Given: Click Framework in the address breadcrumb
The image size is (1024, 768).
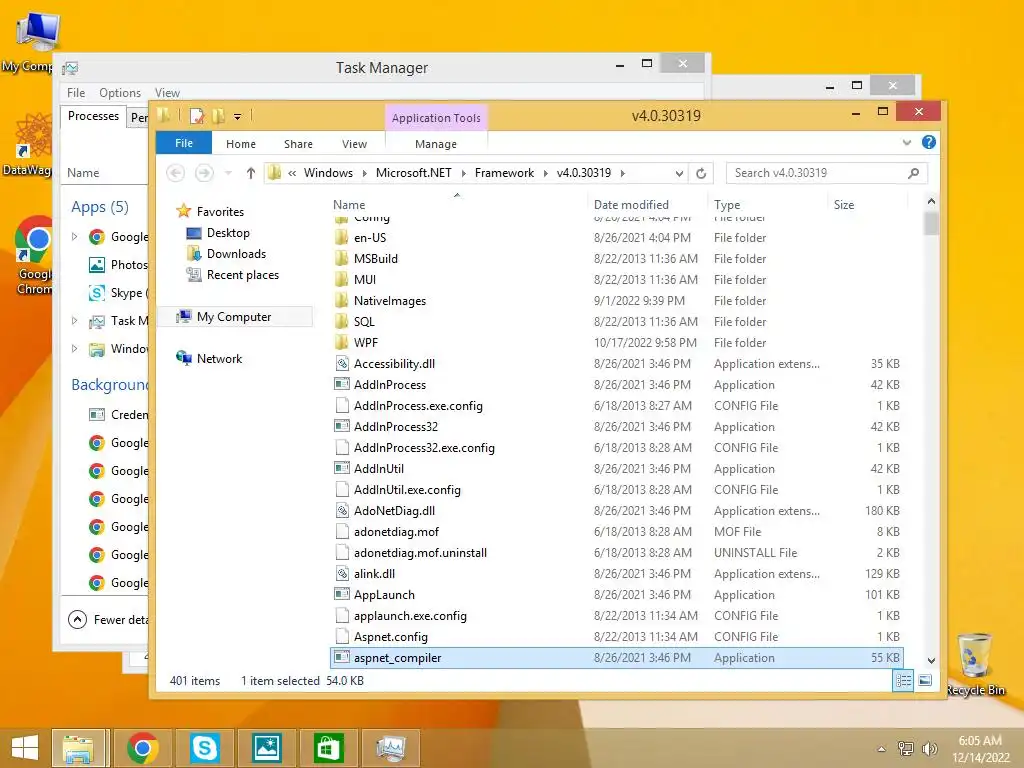Looking at the screenshot, I should pos(504,173).
